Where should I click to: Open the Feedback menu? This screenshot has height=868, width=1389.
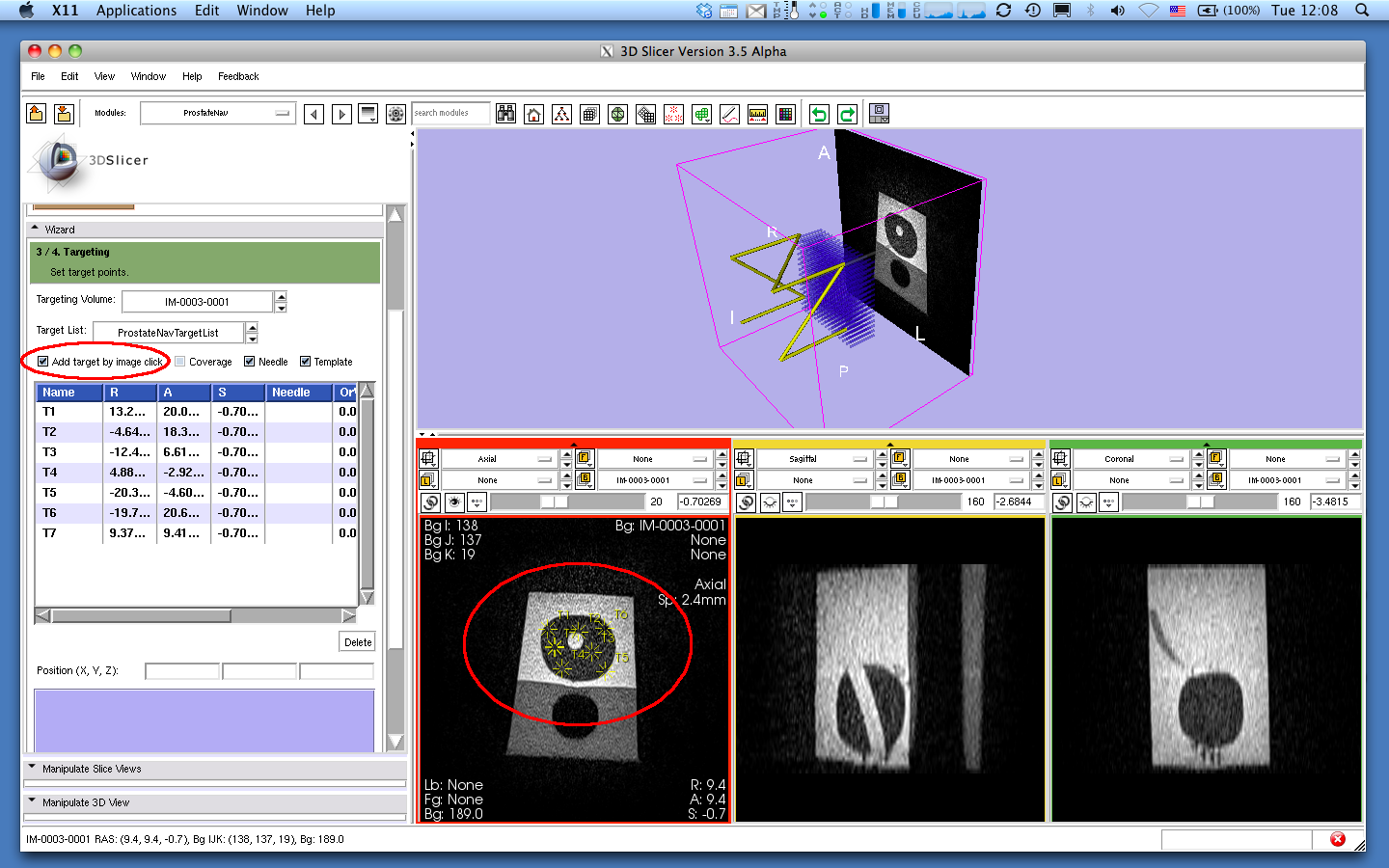[x=238, y=76]
